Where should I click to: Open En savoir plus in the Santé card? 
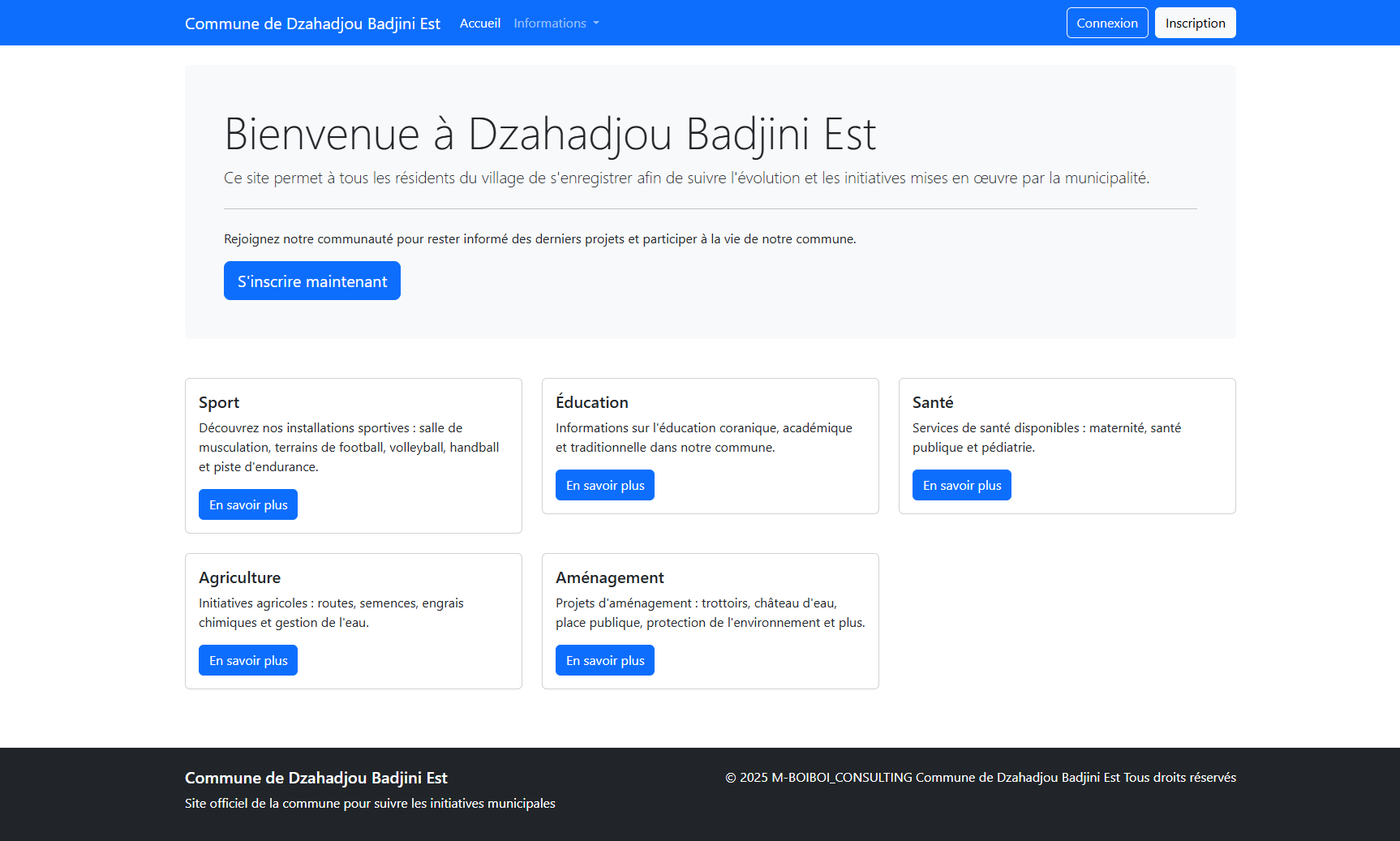pos(961,486)
